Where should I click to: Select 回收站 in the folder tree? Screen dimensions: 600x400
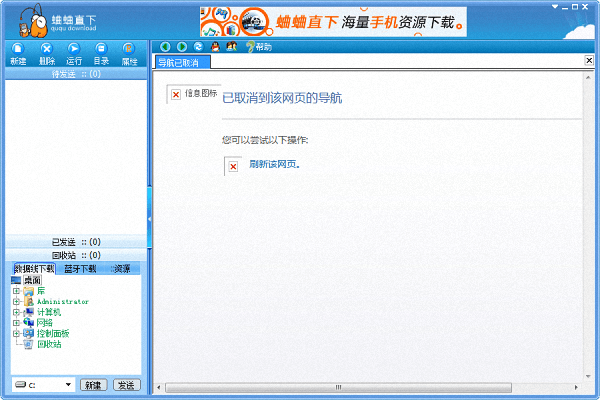(x=49, y=344)
